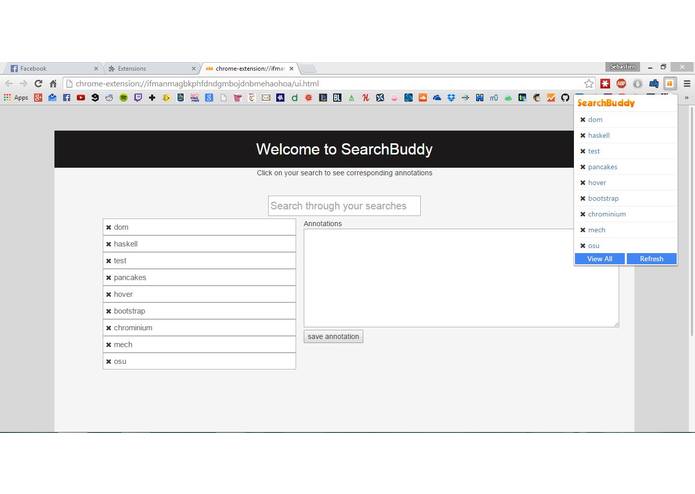Open the GitHub bookmark icon
Screen dimensions: 695x494
[x=565, y=98]
